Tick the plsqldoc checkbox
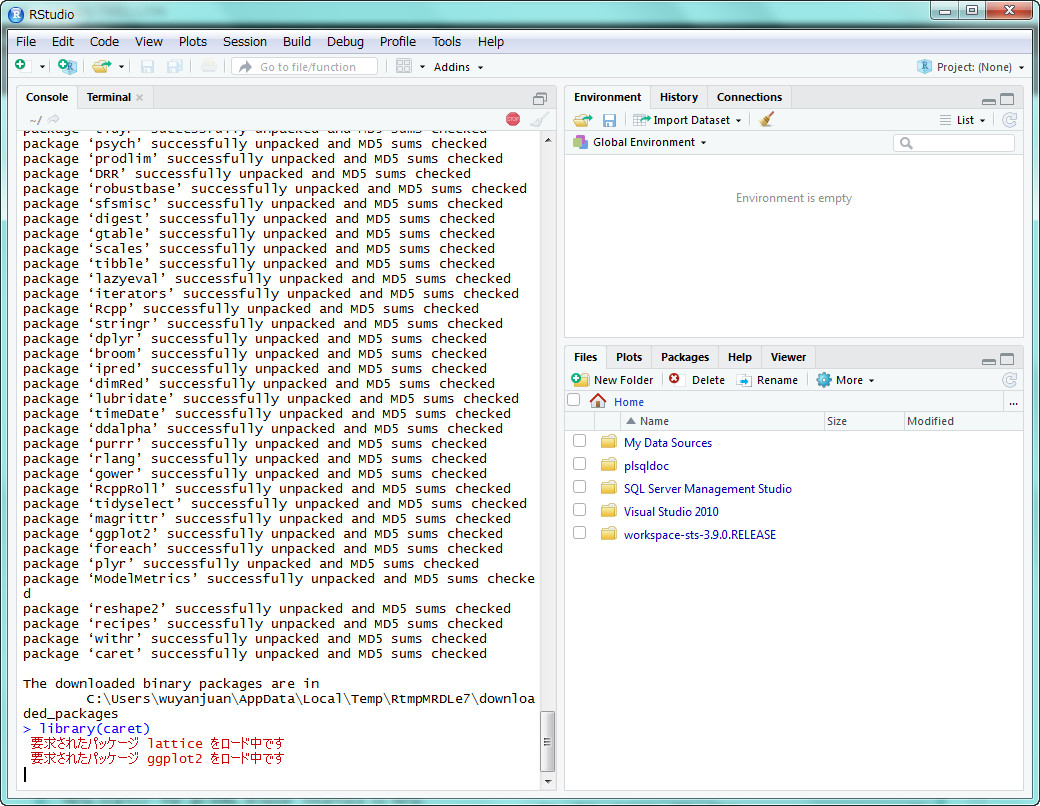This screenshot has height=806, width=1040. (579, 464)
